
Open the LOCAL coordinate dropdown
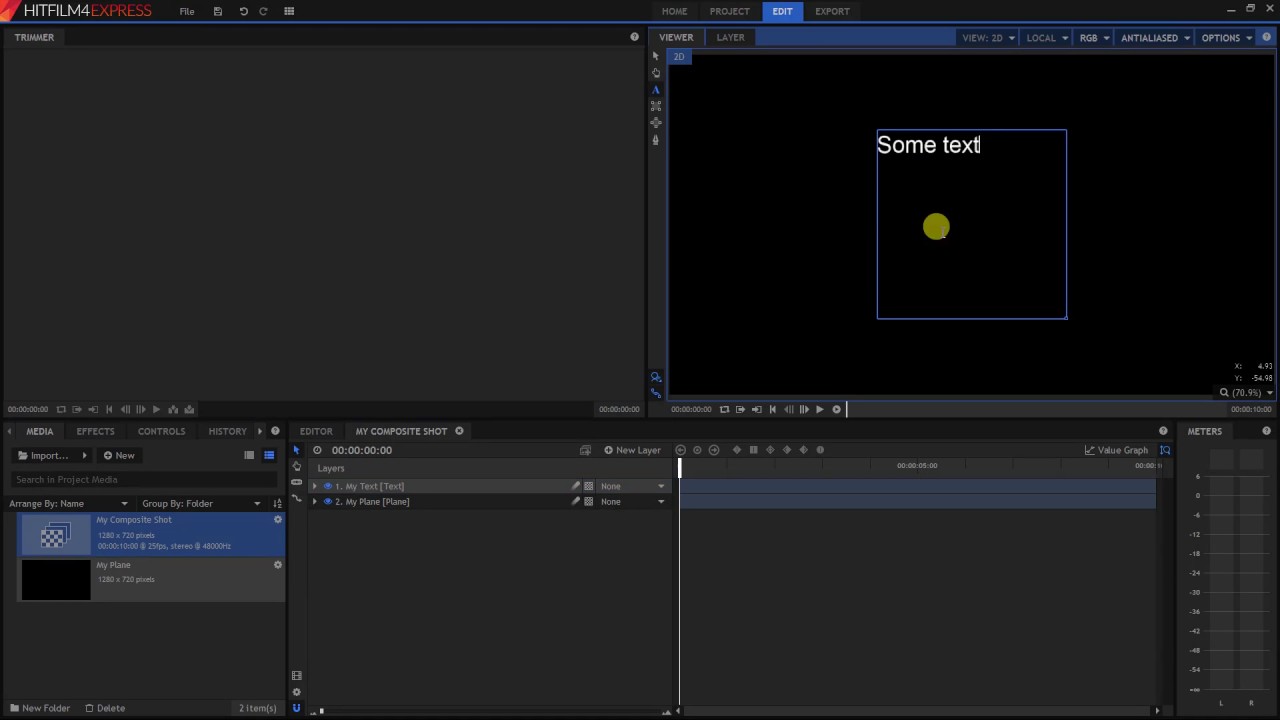(1047, 38)
